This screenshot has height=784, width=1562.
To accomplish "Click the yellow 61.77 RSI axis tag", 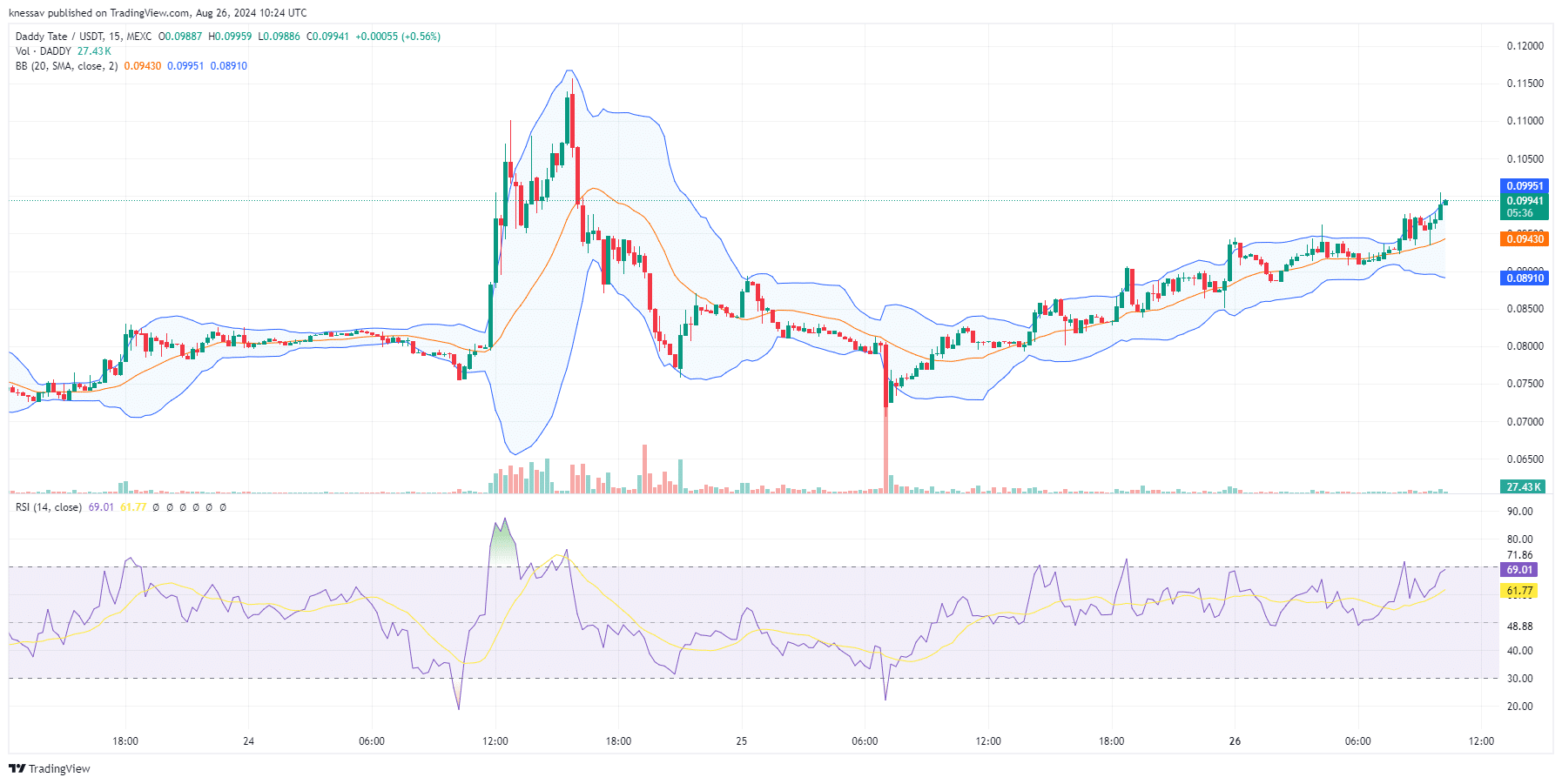I will [1519, 591].
